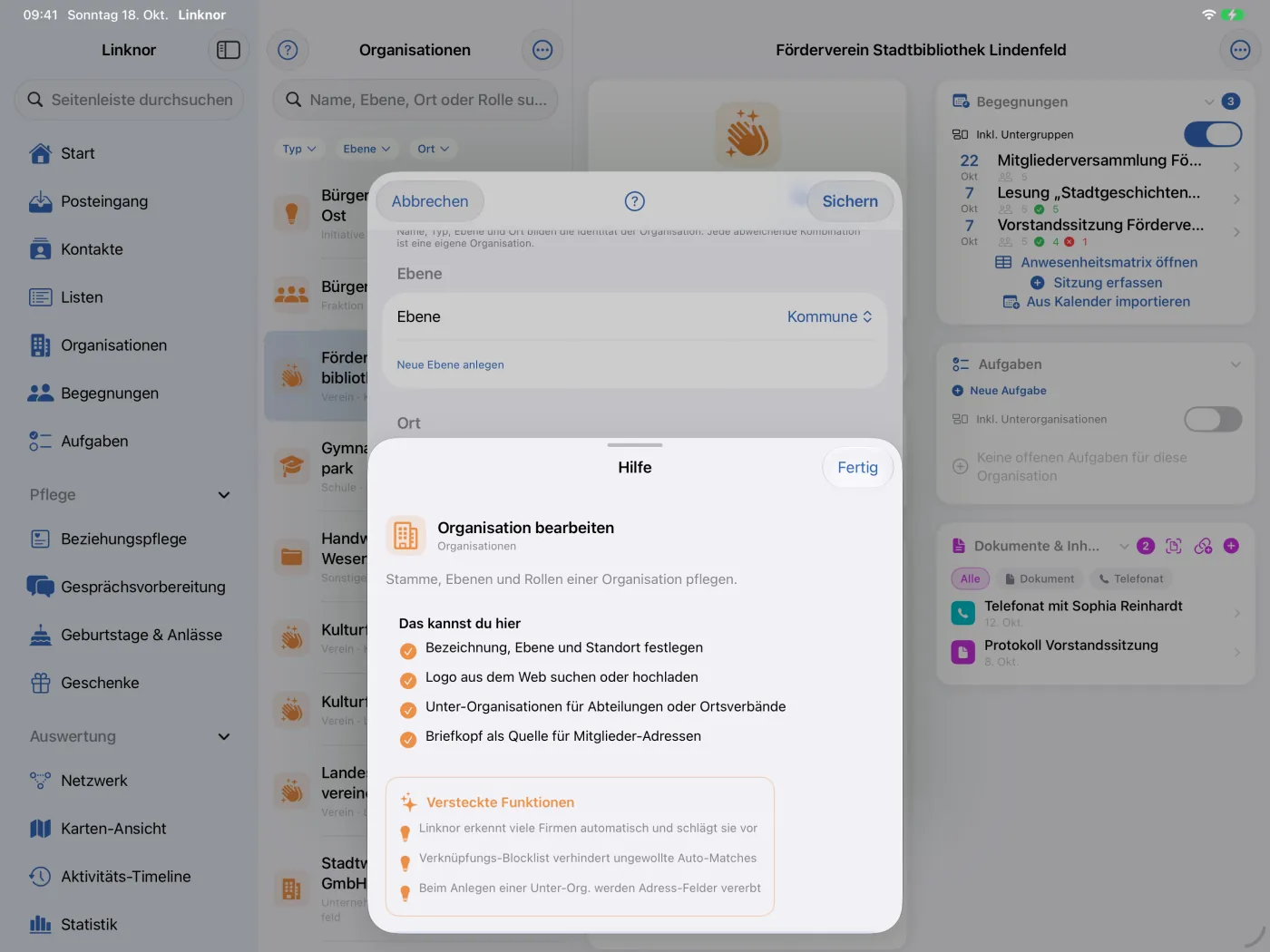Screen dimensions: 1270x952
Task: Change Ebene value from Kommune
Action: pyautogui.click(x=829, y=316)
